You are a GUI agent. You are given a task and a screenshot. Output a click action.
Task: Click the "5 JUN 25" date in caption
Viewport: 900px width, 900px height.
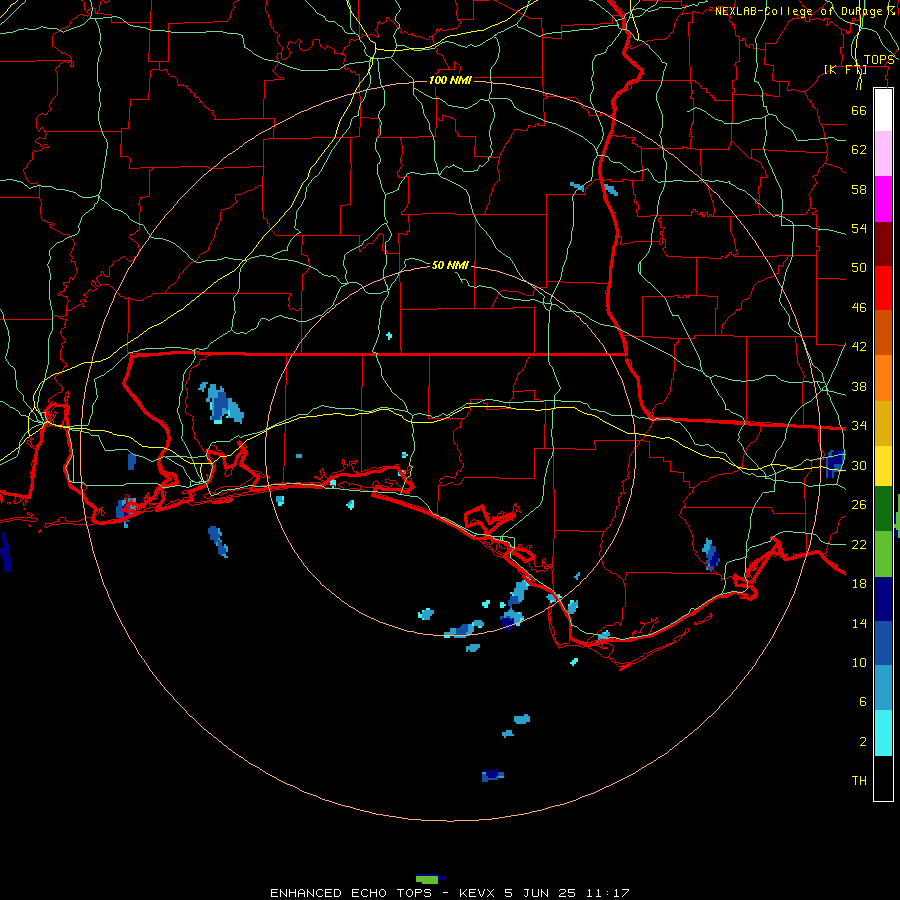[541, 893]
